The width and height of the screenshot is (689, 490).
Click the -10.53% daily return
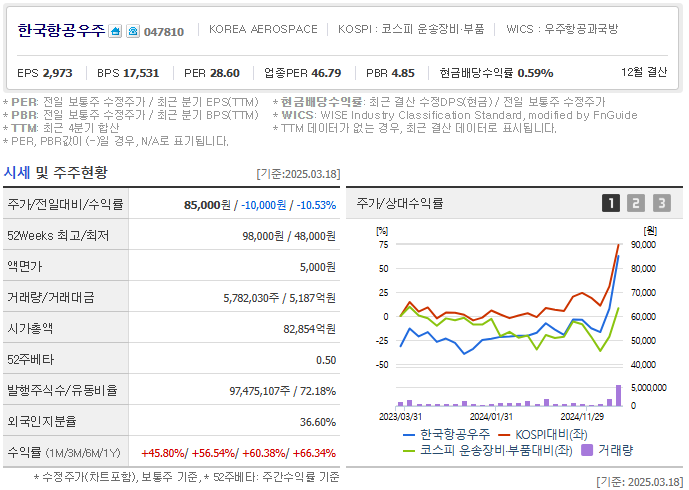pyautogui.click(x=316, y=205)
